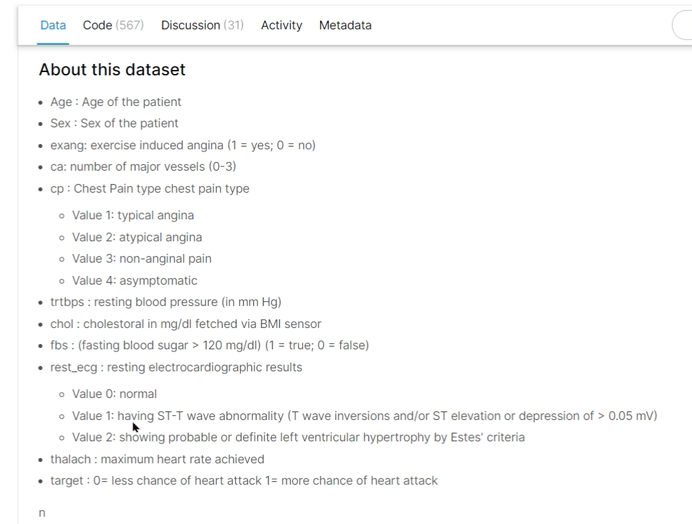
Task: Go to the Activity tab
Action: (x=281, y=25)
